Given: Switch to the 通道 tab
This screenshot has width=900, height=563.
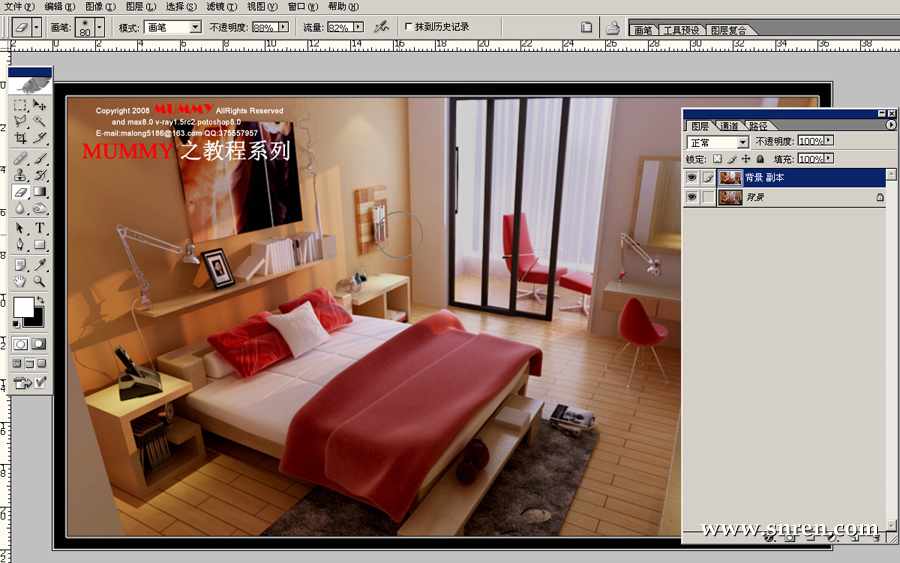Looking at the screenshot, I should click(x=729, y=126).
